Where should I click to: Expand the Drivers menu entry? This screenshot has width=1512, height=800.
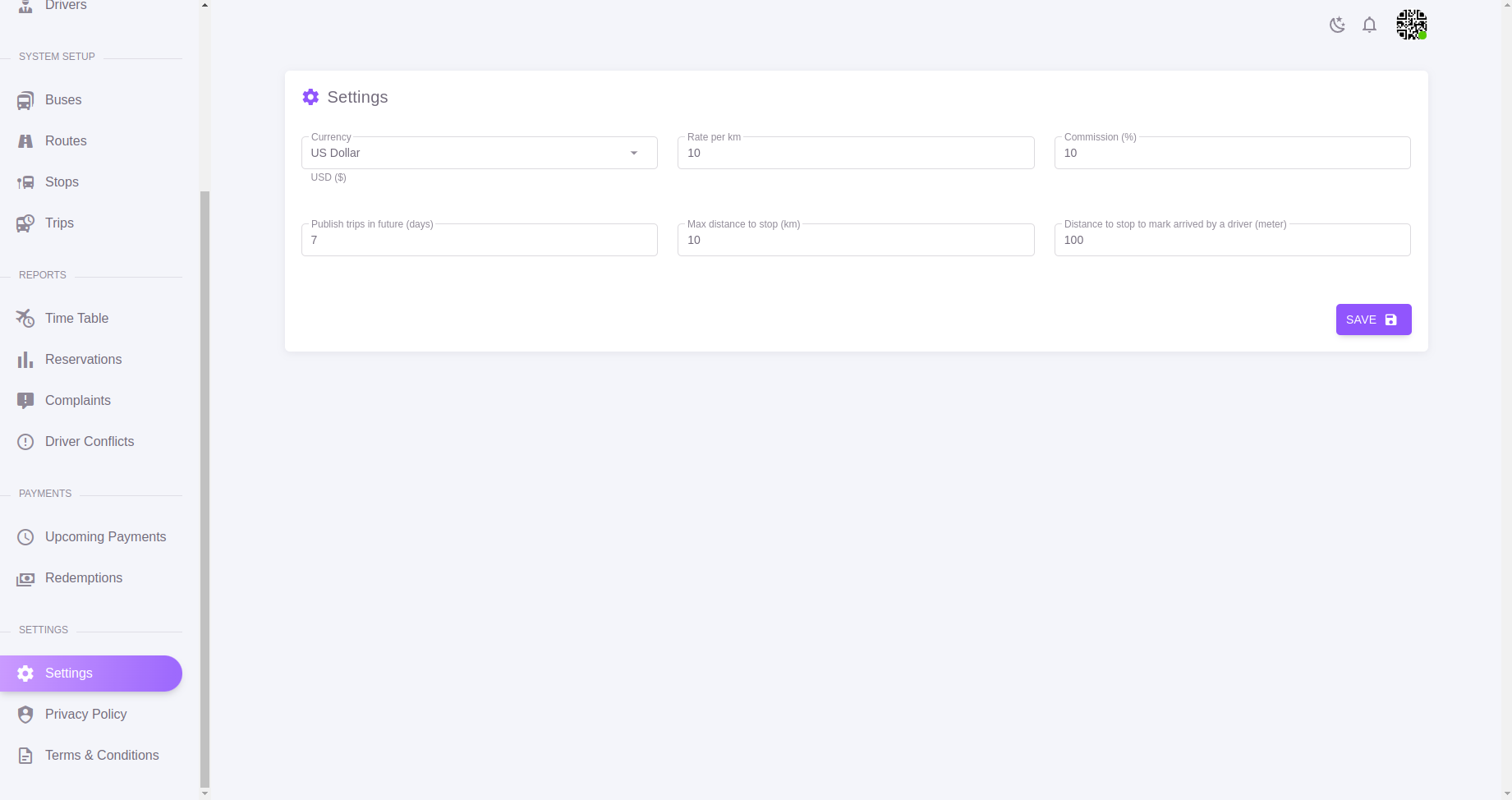click(x=66, y=6)
